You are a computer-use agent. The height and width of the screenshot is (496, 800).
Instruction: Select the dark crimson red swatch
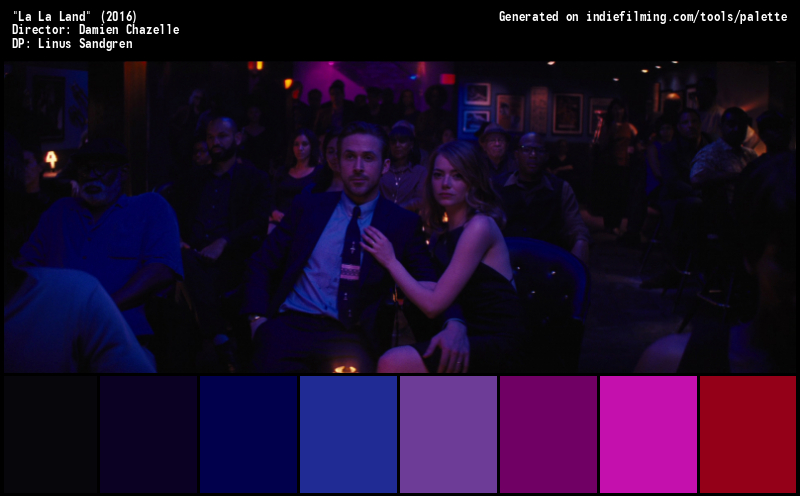point(748,434)
